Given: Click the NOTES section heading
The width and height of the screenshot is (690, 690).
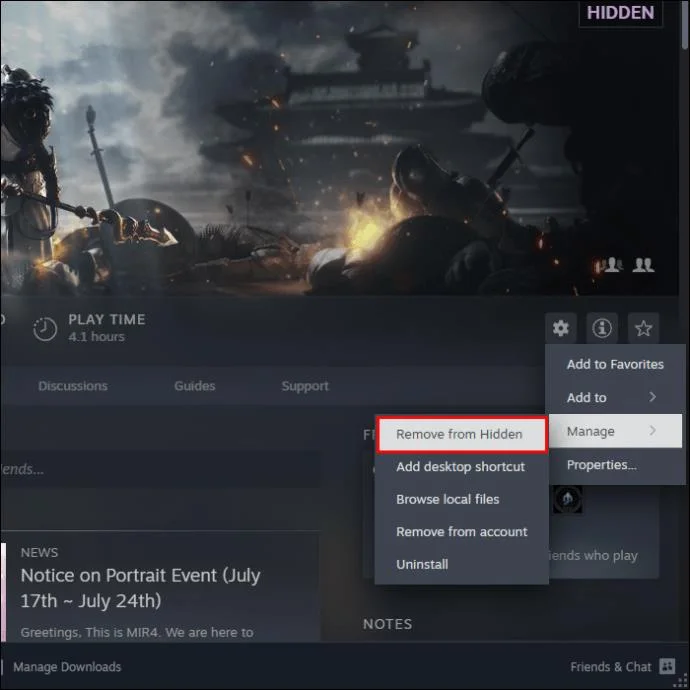Looking at the screenshot, I should 388,624.
